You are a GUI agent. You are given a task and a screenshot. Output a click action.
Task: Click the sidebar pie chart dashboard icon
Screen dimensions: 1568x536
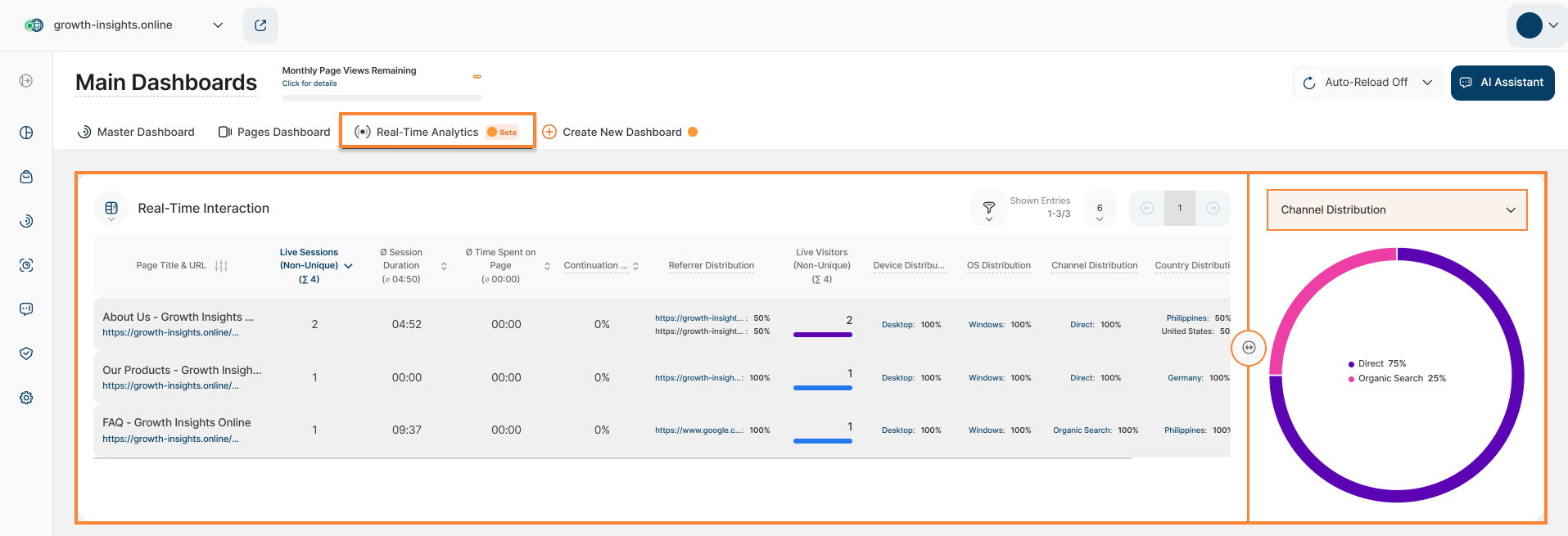pos(26,133)
